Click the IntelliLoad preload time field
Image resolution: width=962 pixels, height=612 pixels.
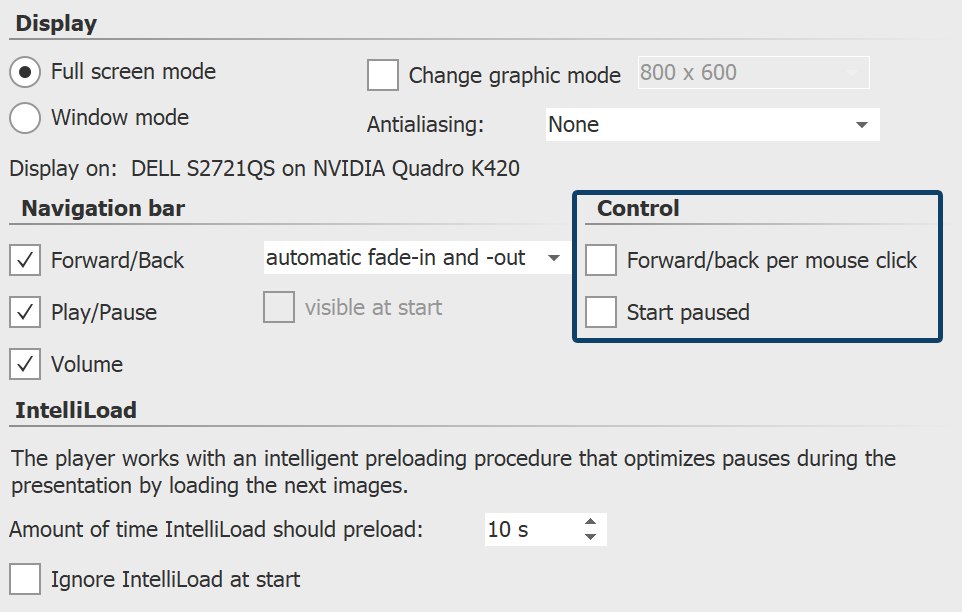tap(530, 530)
